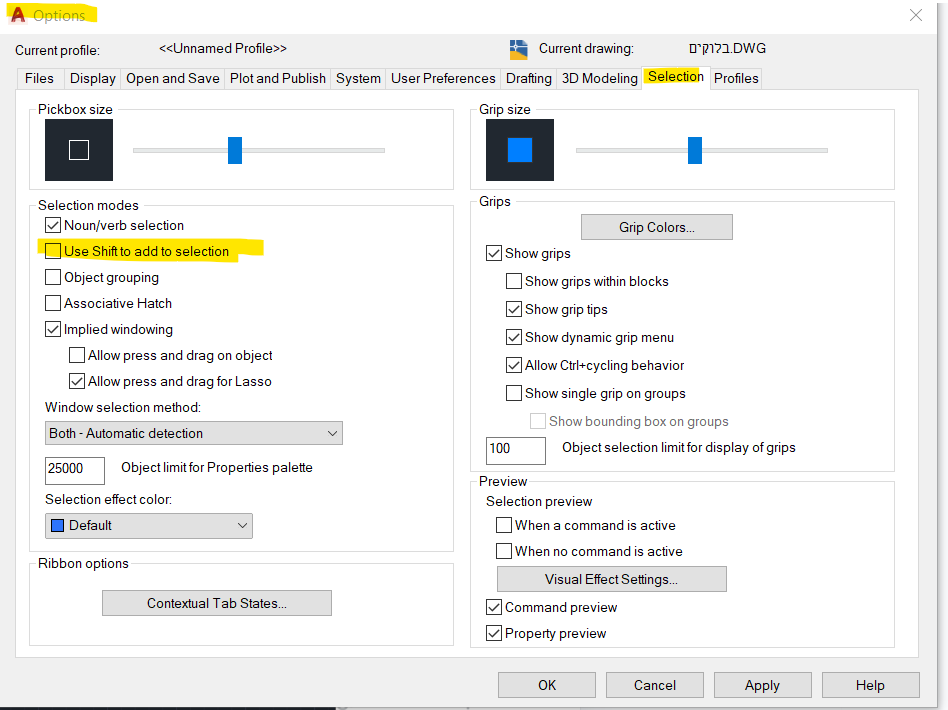Click the Pickbox size slider handle

click(x=235, y=150)
